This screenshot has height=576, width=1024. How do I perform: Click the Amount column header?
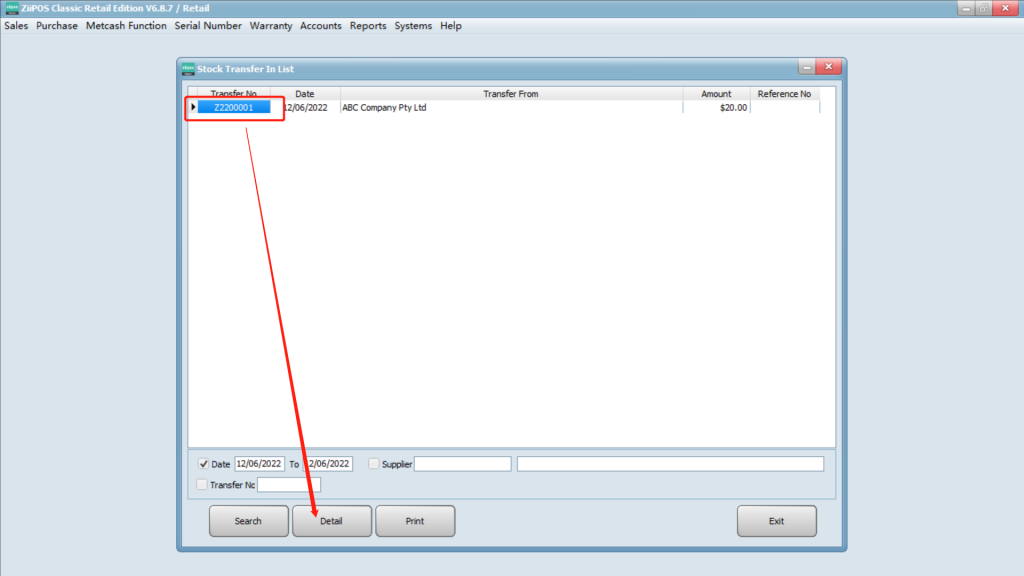(716, 94)
